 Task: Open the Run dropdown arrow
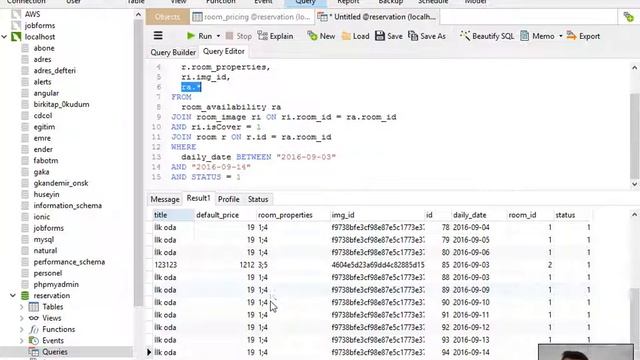tap(218, 36)
